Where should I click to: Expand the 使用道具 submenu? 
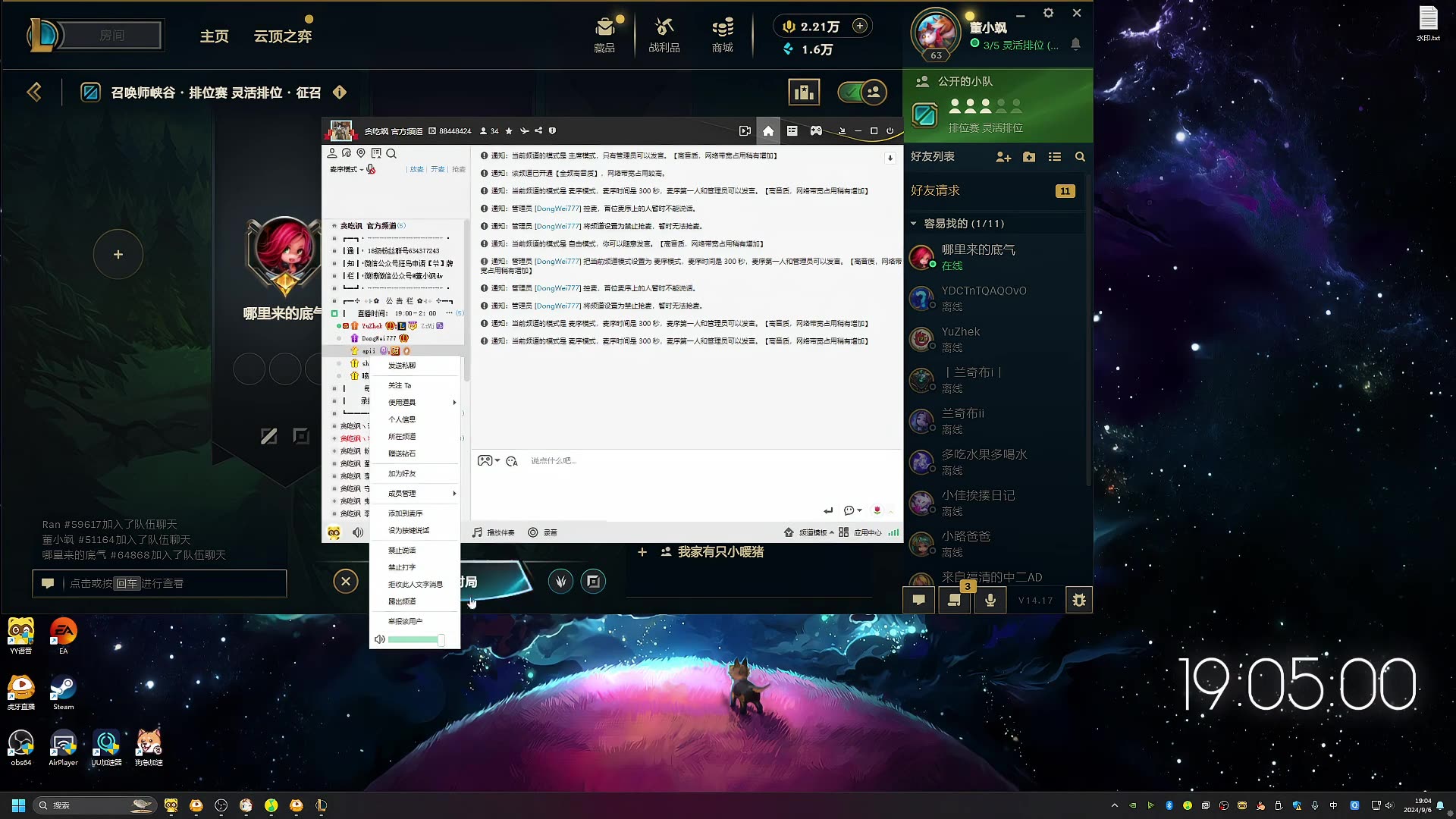point(414,403)
